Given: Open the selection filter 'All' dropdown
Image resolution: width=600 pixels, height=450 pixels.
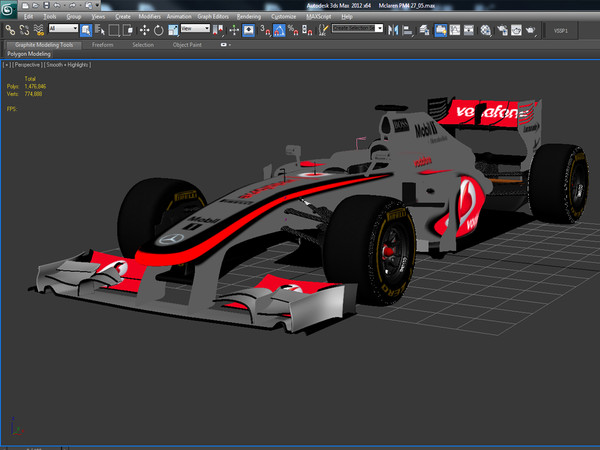Looking at the screenshot, I should click(x=63, y=28).
